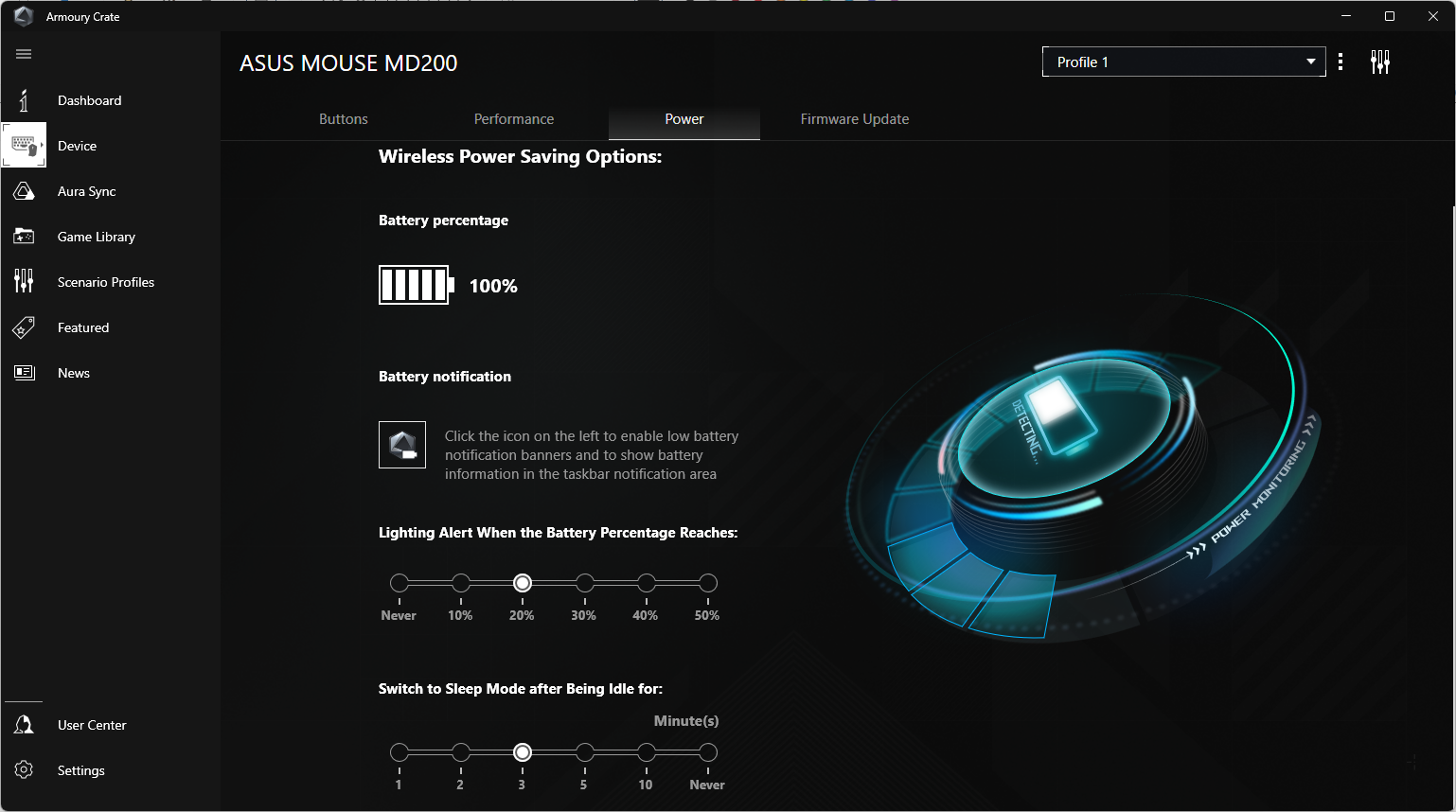
Task: Click the Minute(s) unit label
Action: point(686,721)
